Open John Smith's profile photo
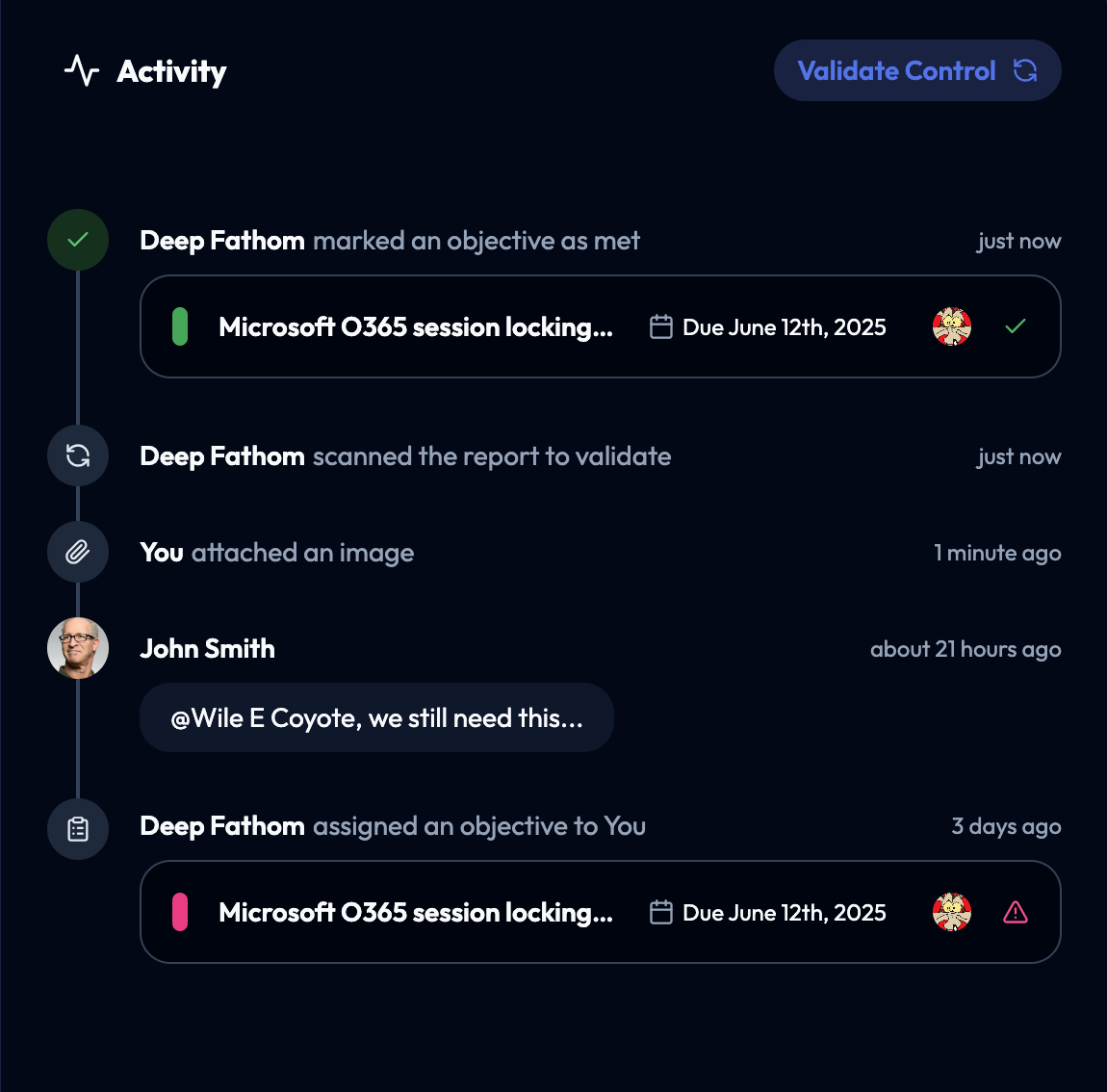Viewport: 1107px width, 1092px height. coord(78,648)
